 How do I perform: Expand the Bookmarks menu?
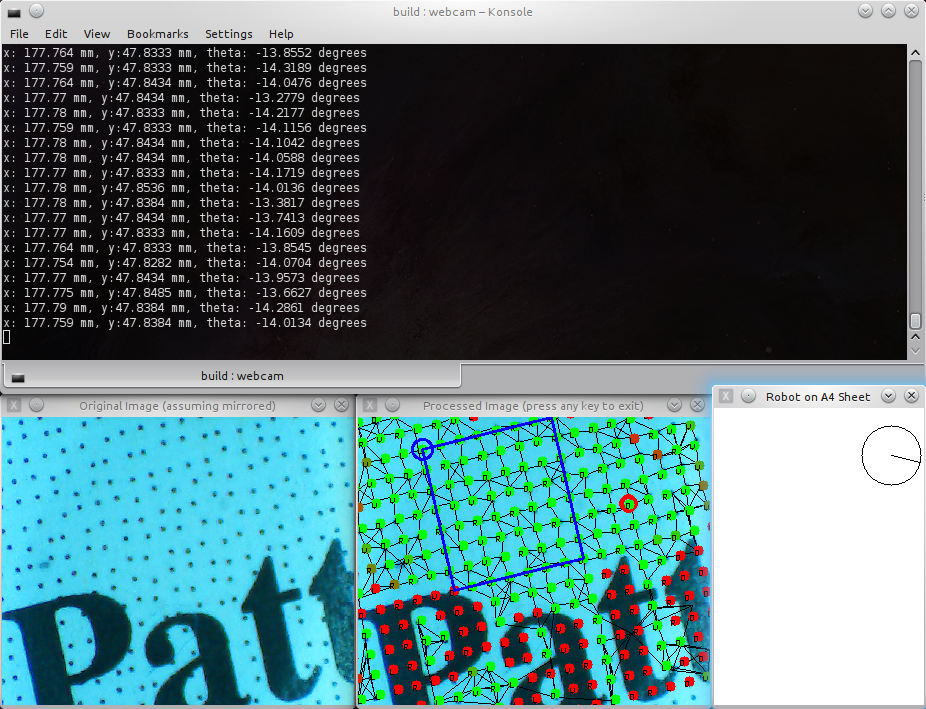157,34
